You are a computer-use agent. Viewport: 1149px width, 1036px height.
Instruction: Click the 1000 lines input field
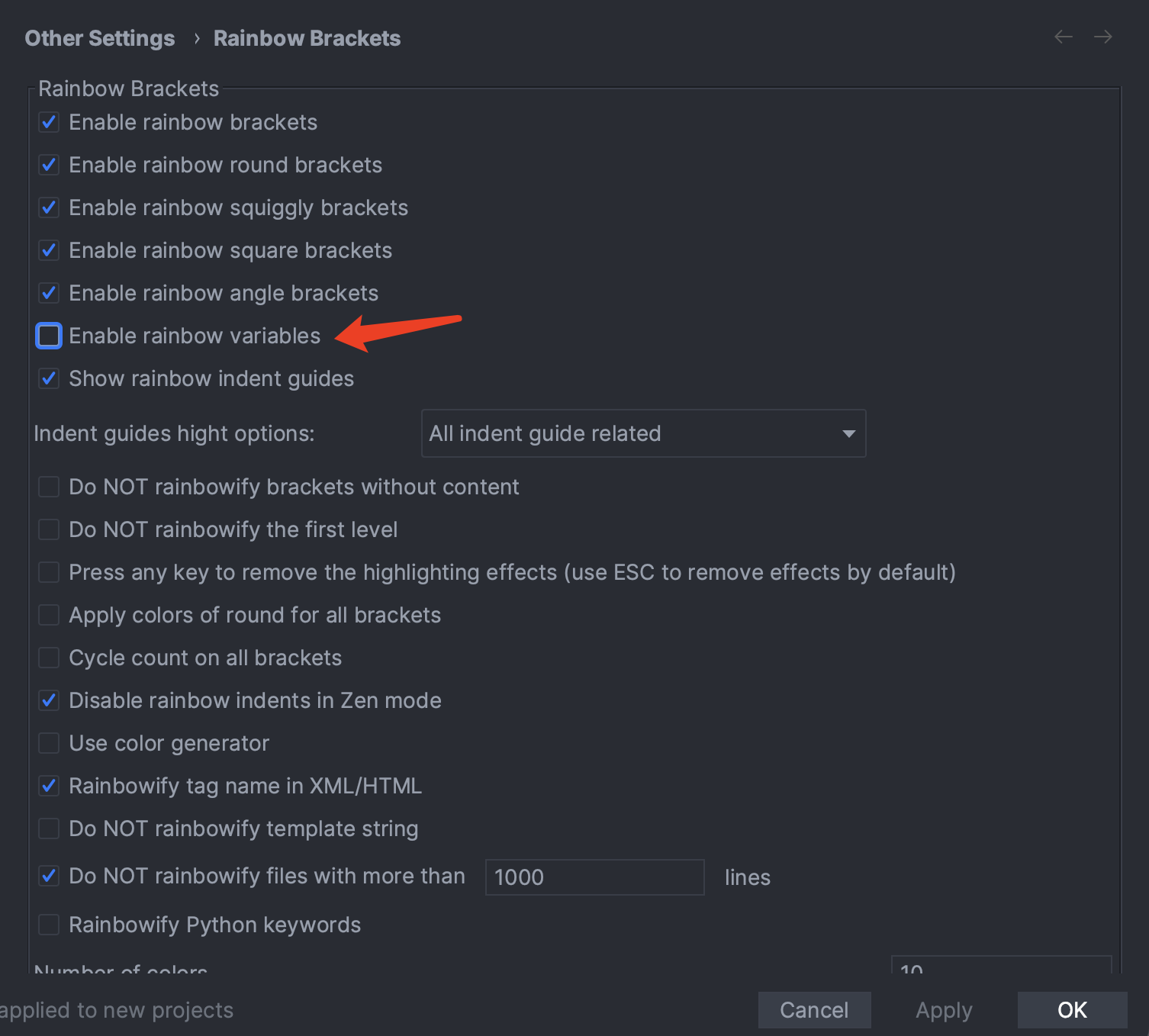[594, 877]
